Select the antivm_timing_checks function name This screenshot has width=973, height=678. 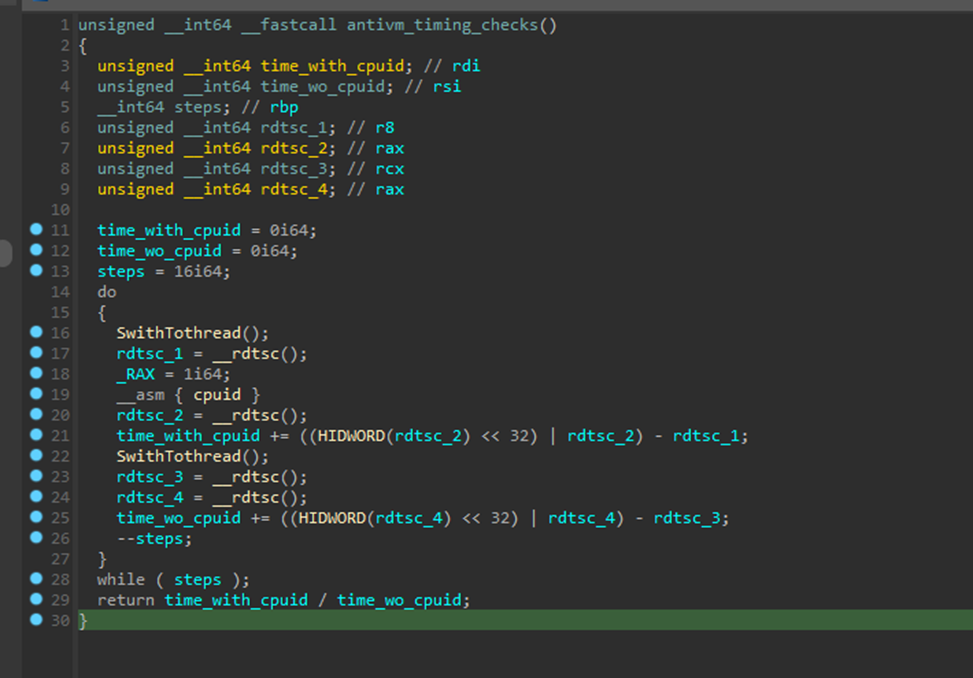click(442, 25)
